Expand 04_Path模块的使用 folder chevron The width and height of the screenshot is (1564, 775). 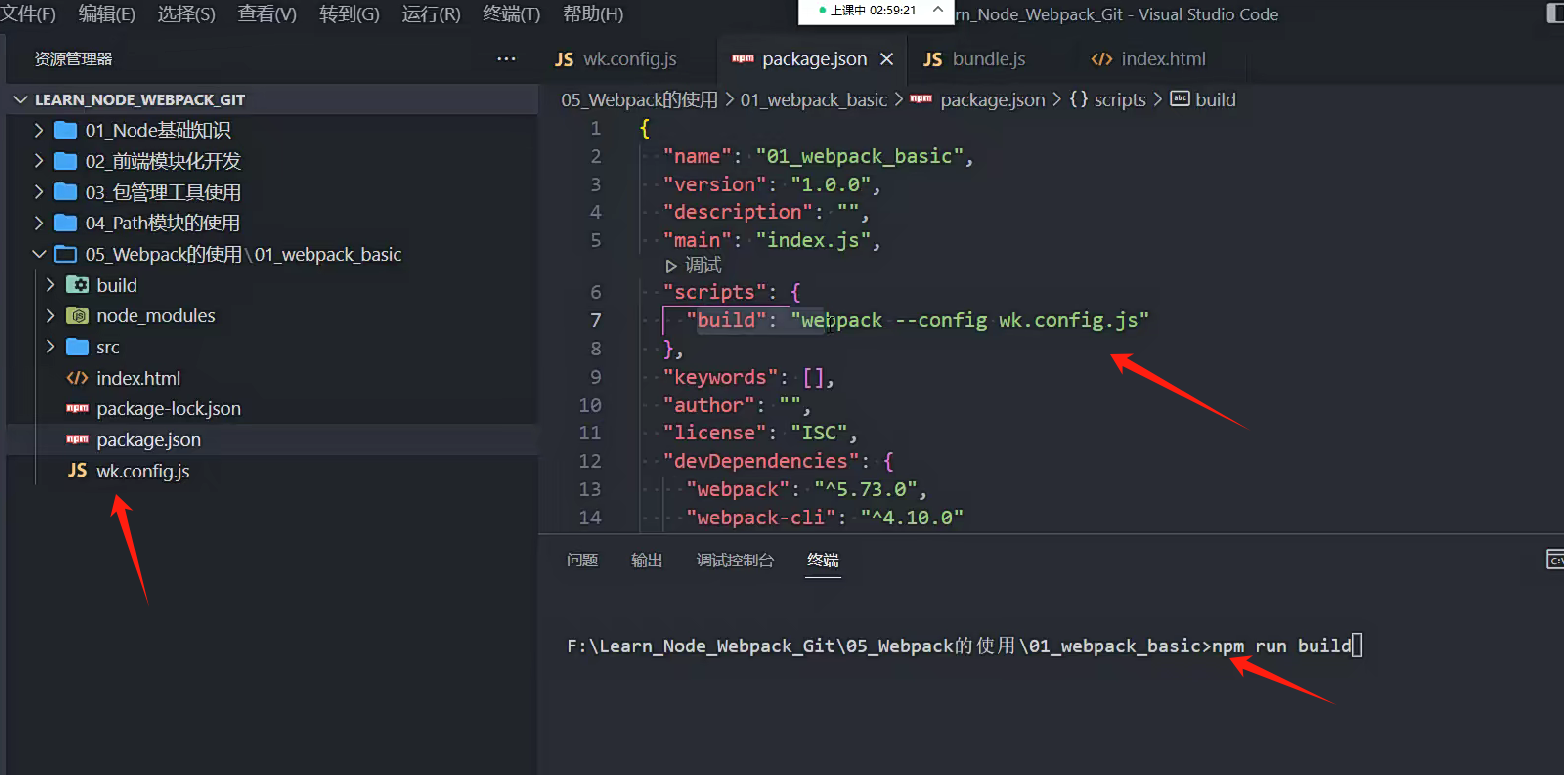pyautogui.click(x=38, y=223)
